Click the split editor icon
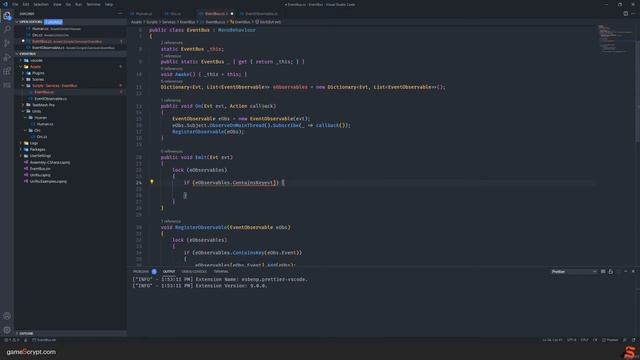The height and width of the screenshot is (360, 640). (x=625, y=13)
